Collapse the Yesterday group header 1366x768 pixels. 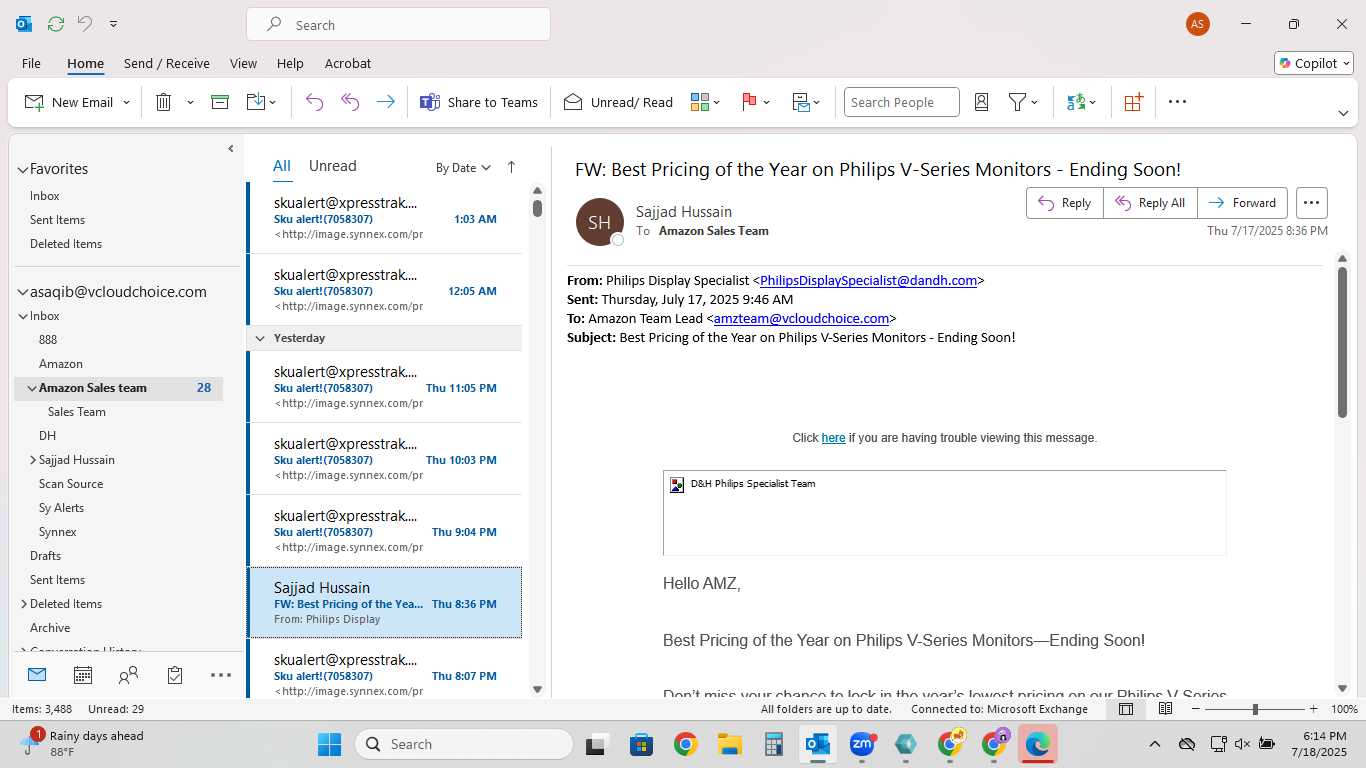(x=260, y=338)
